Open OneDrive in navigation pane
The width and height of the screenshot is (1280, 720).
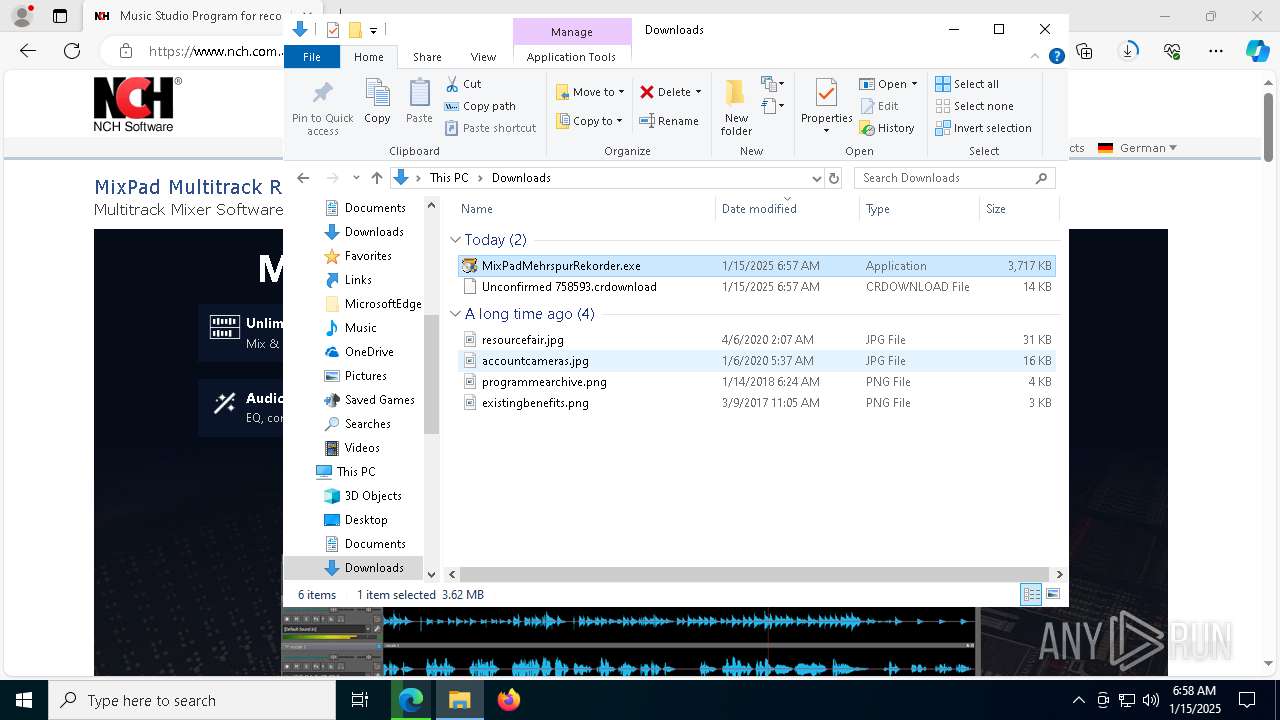368,352
